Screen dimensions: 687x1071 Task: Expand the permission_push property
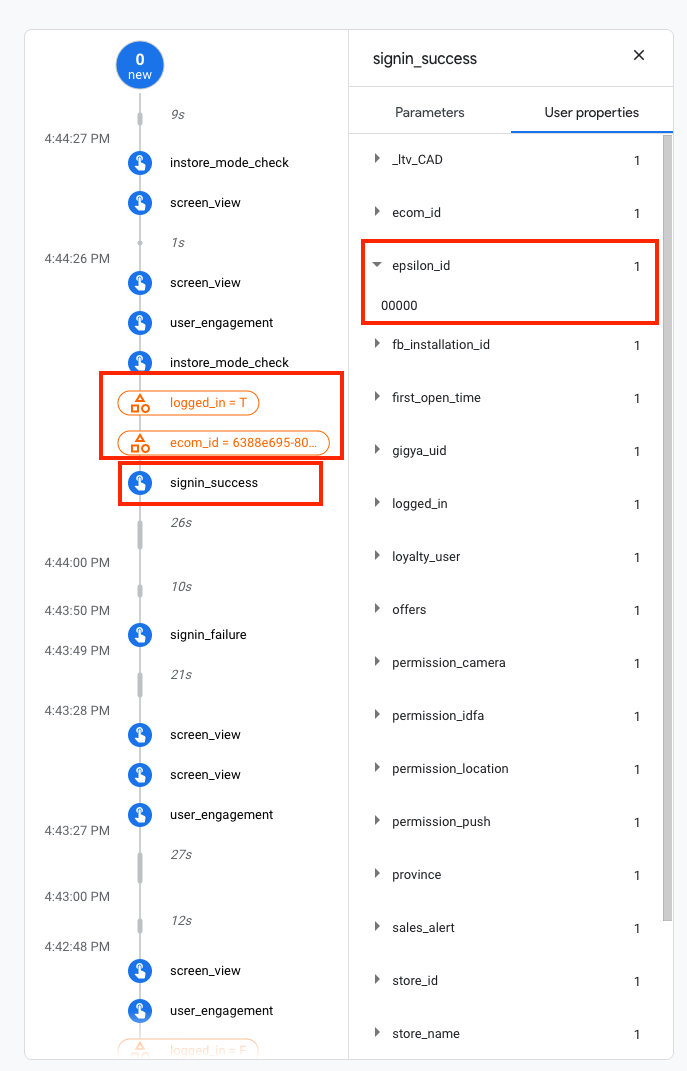[x=377, y=820]
